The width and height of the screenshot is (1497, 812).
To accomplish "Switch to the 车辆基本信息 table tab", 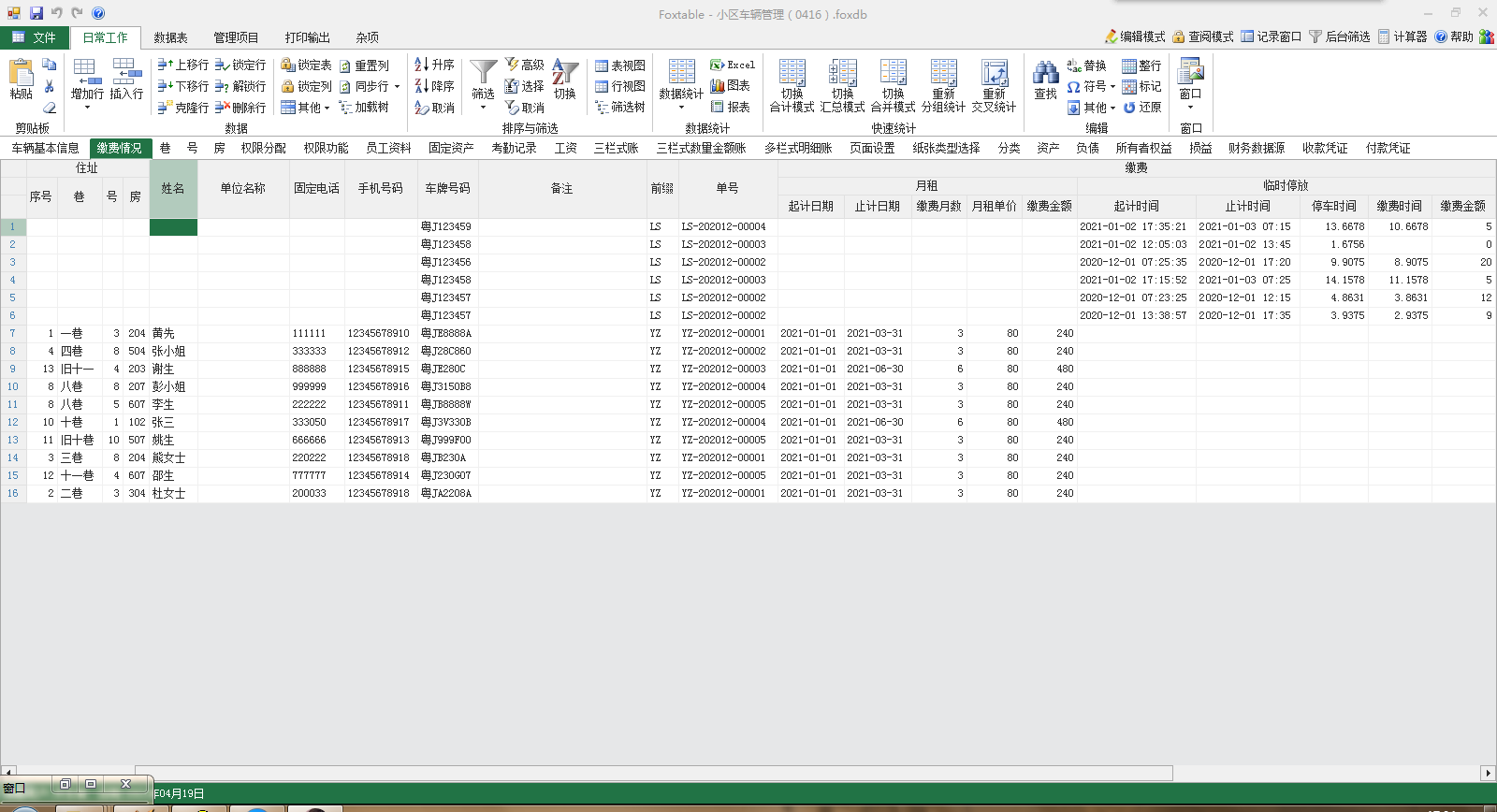I will pyautogui.click(x=45, y=148).
